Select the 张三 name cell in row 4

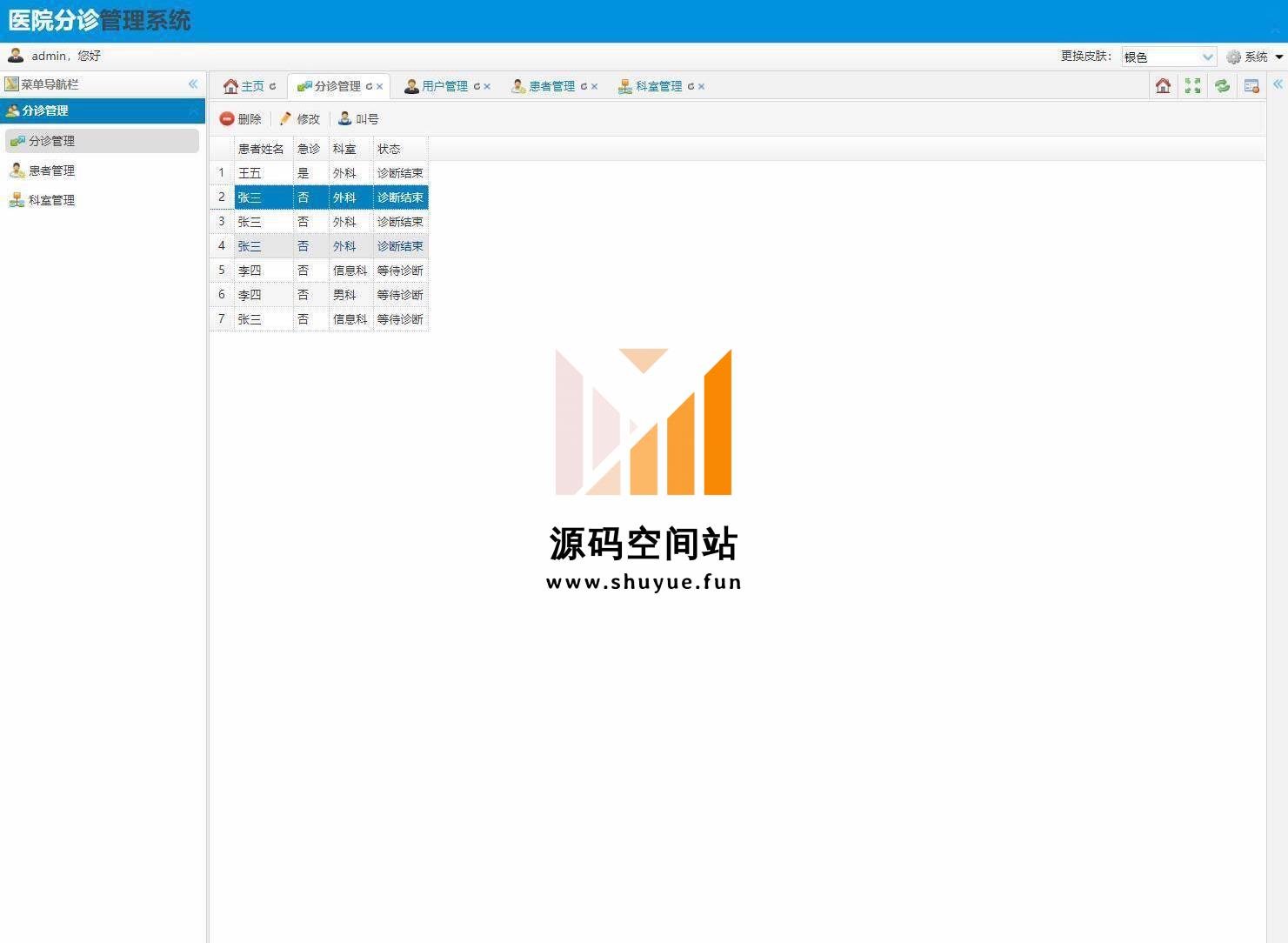[x=264, y=246]
